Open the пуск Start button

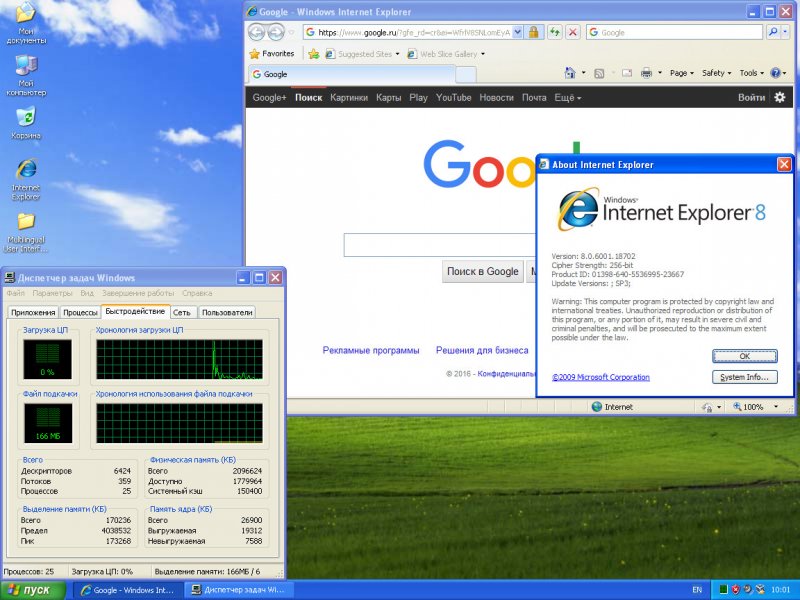coord(33,590)
